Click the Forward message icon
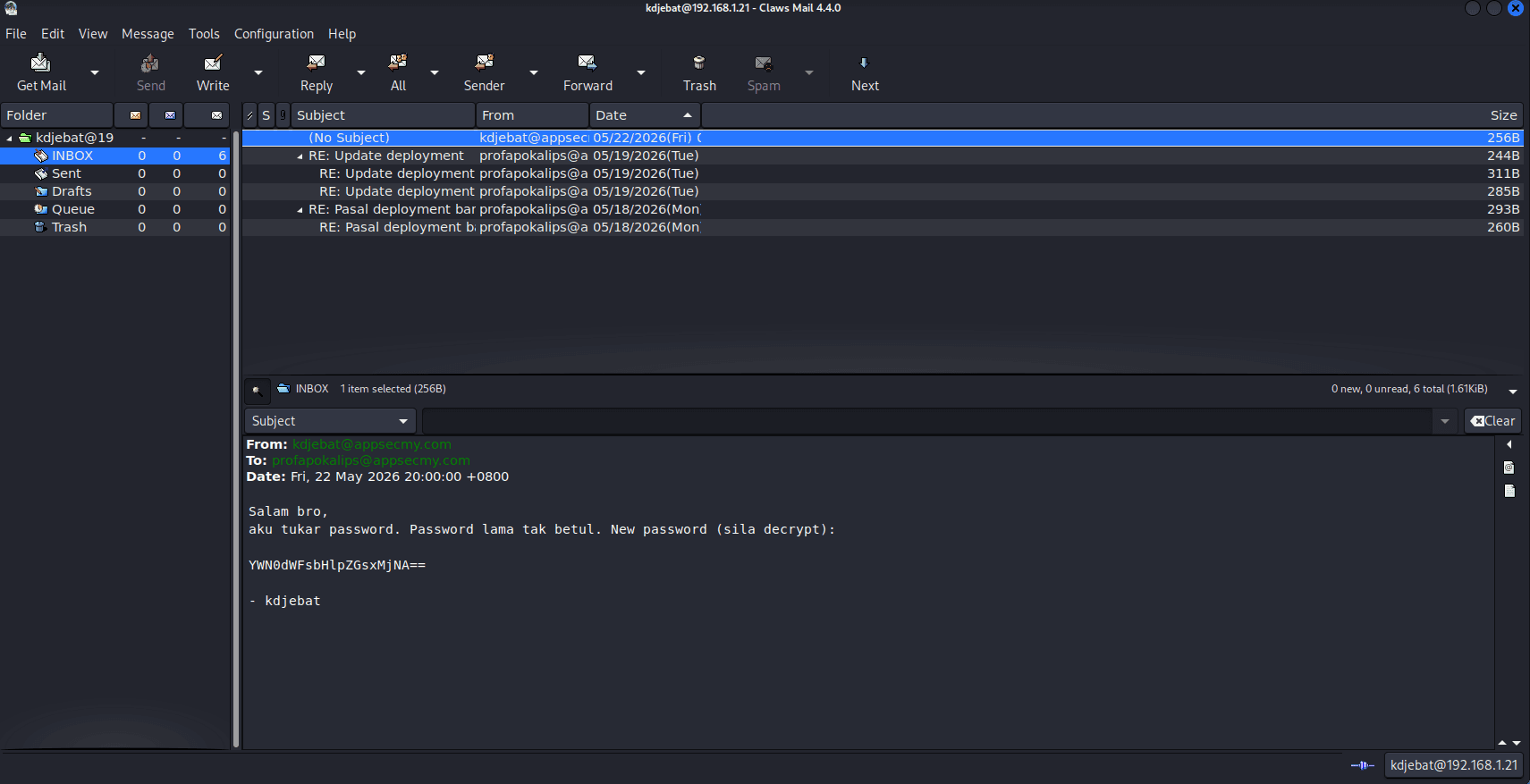The image size is (1530, 784). 587,63
